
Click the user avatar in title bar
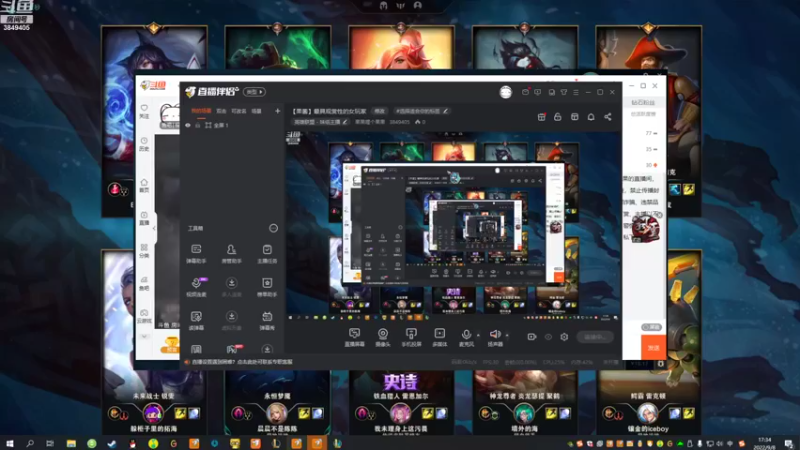(506, 92)
